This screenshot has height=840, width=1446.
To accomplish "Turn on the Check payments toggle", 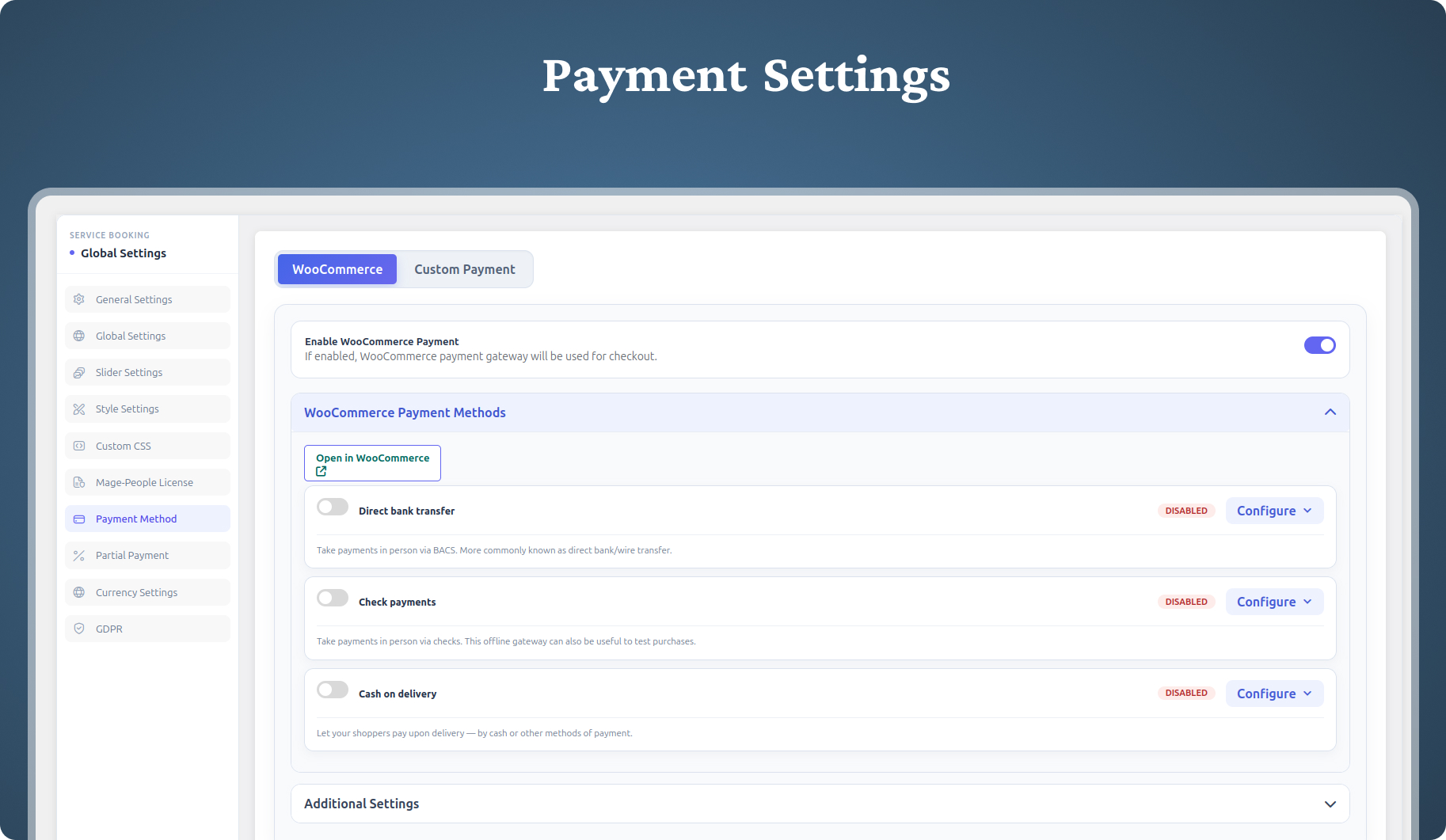I will [333, 598].
